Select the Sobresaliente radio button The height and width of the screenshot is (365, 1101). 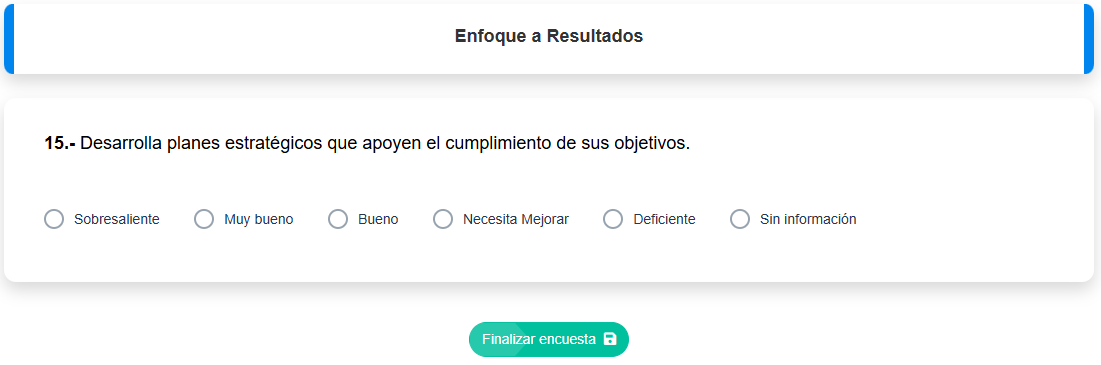point(54,219)
